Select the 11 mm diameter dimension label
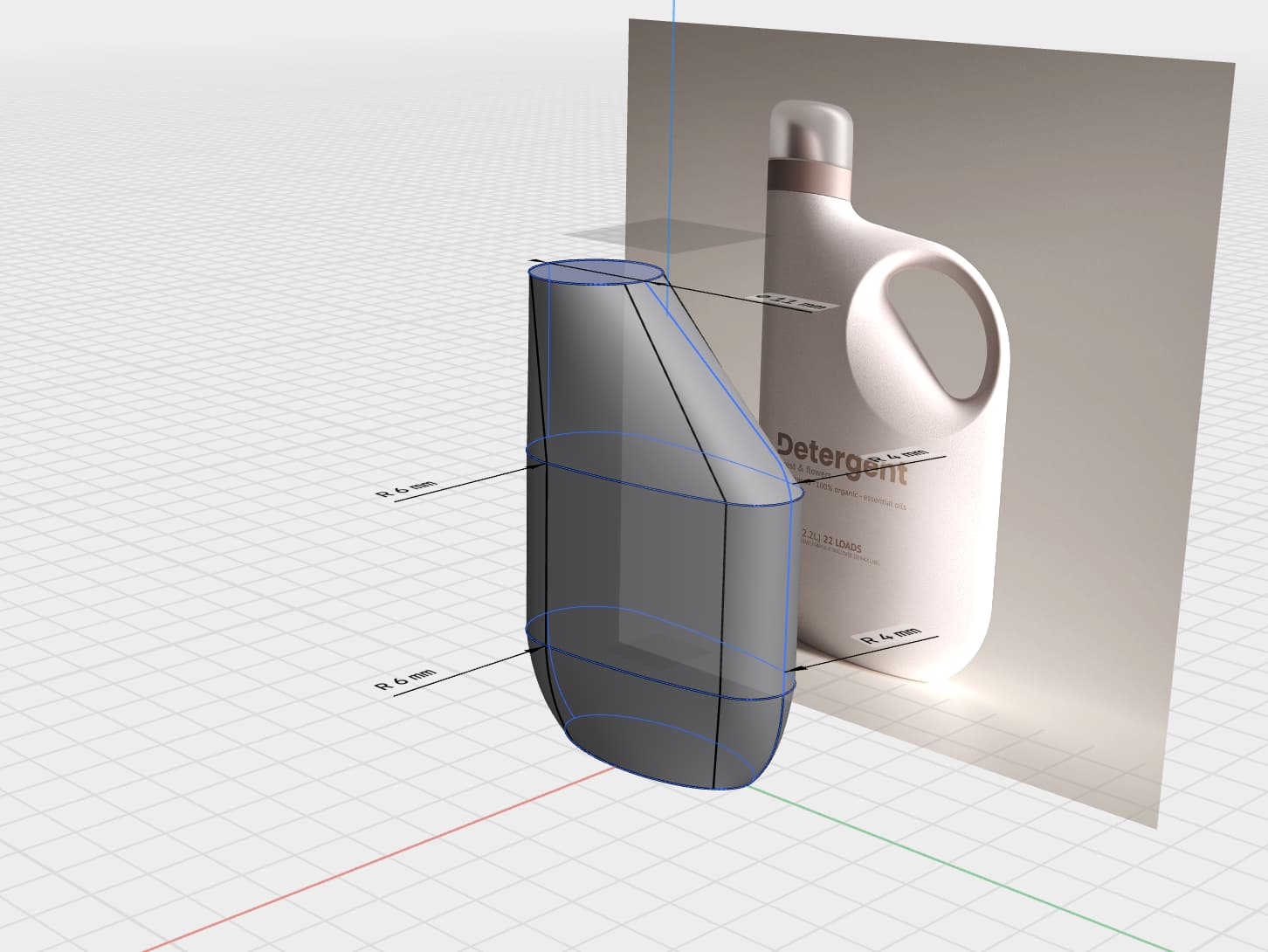 pyautogui.click(x=790, y=300)
